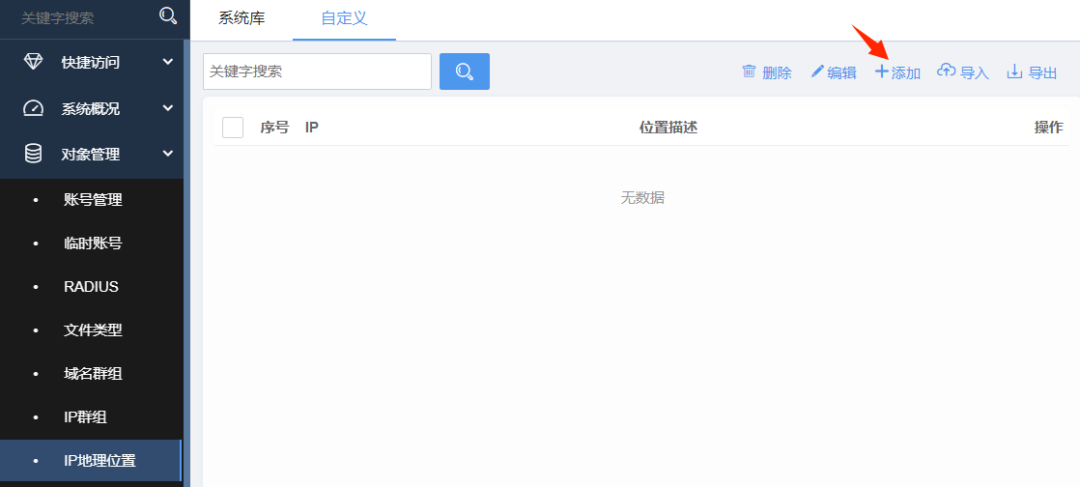
Task: Open RADIUS in the sidebar
Action: click(91, 287)
